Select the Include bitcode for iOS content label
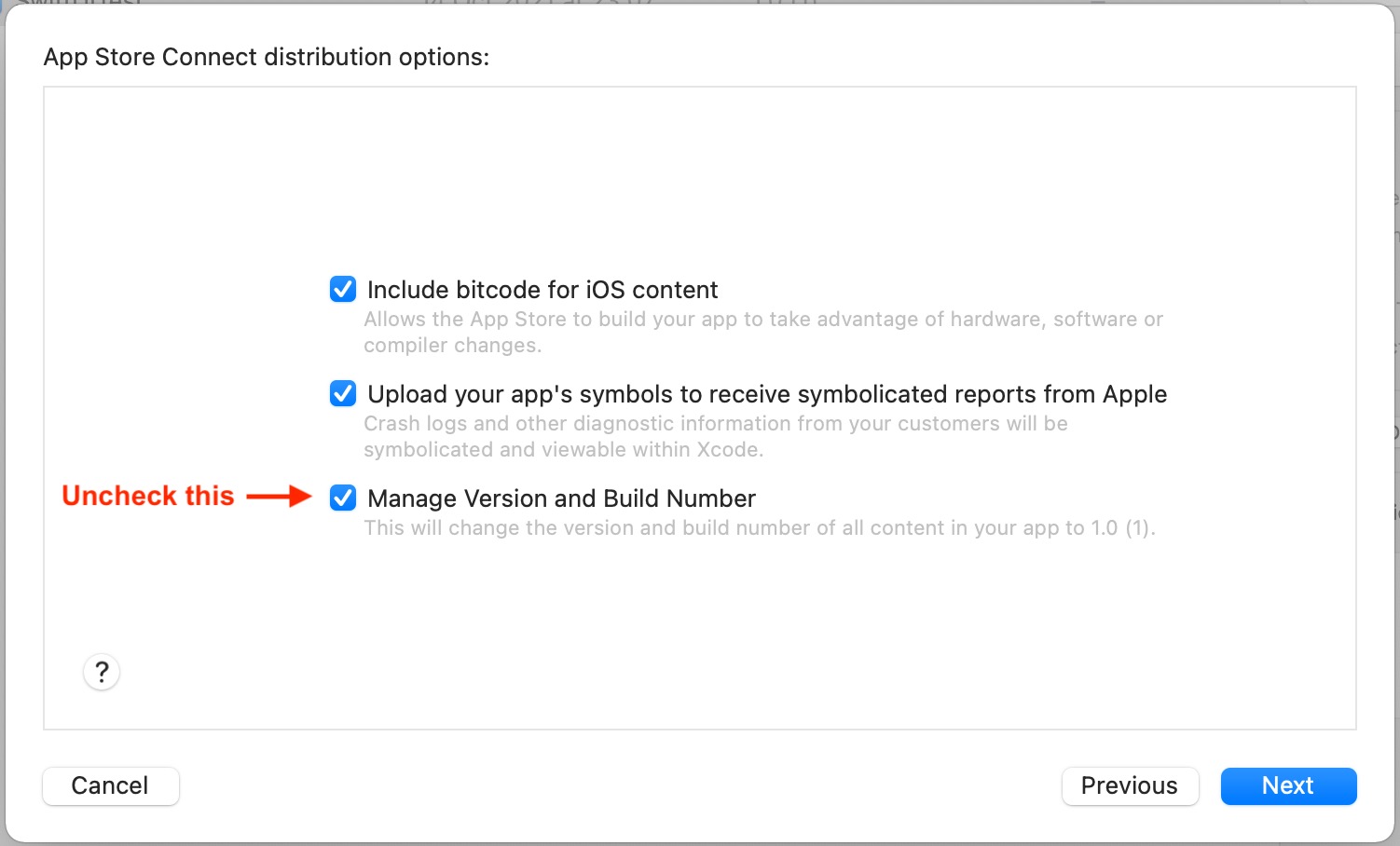Viewport: 1400px width, 846px height. [542, 289]
